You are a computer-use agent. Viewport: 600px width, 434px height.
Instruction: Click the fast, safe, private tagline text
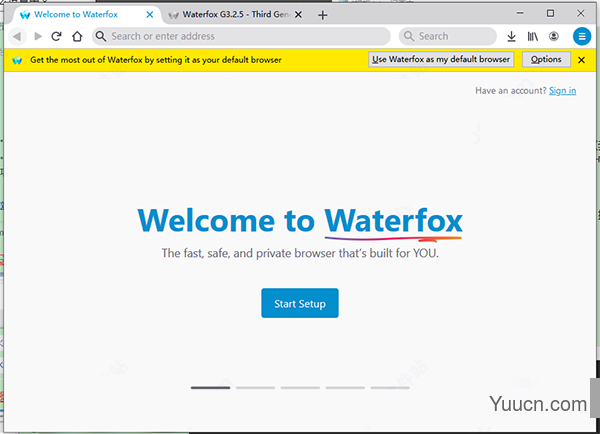(x=300, y=253)
